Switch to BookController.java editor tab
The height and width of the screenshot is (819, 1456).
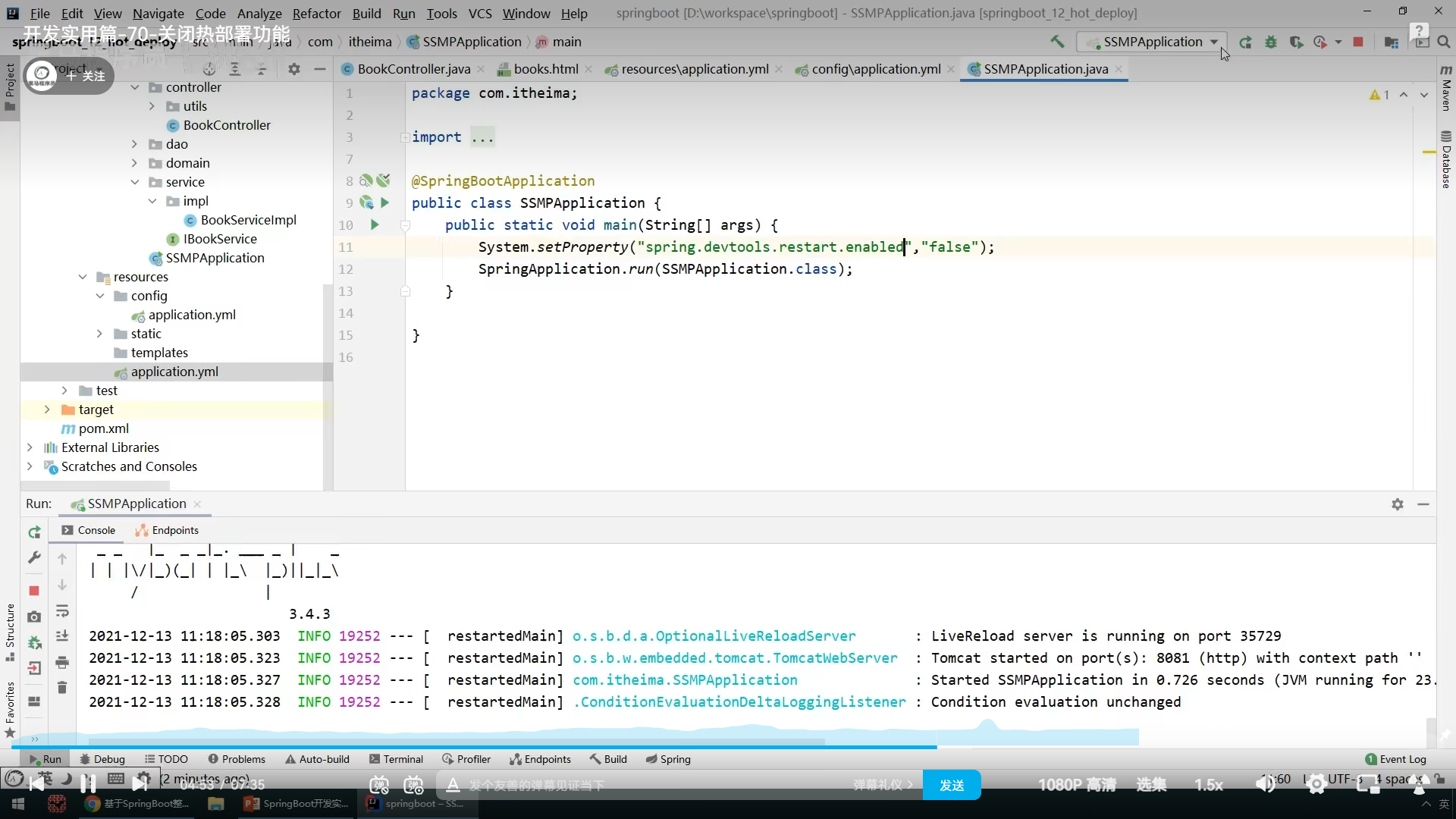pos(413,69)
